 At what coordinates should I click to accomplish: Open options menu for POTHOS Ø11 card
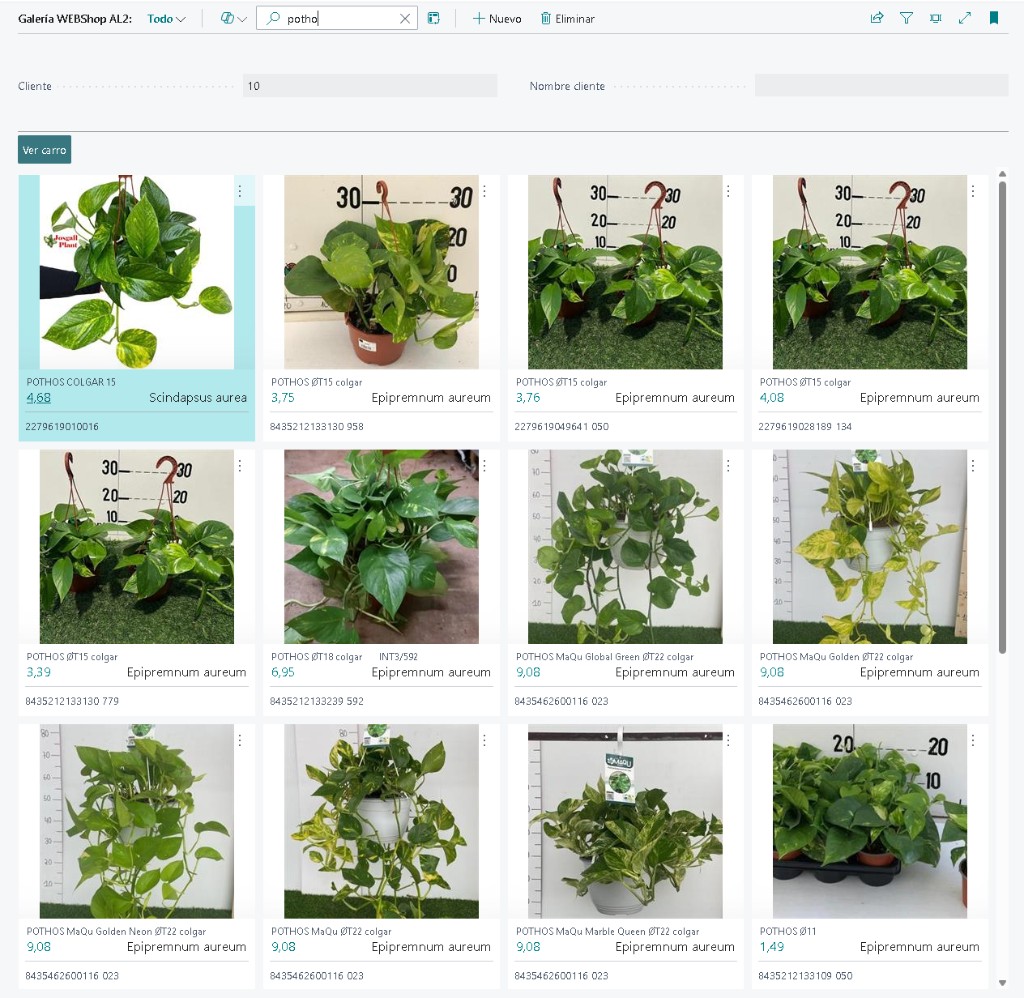pos(973,740)
